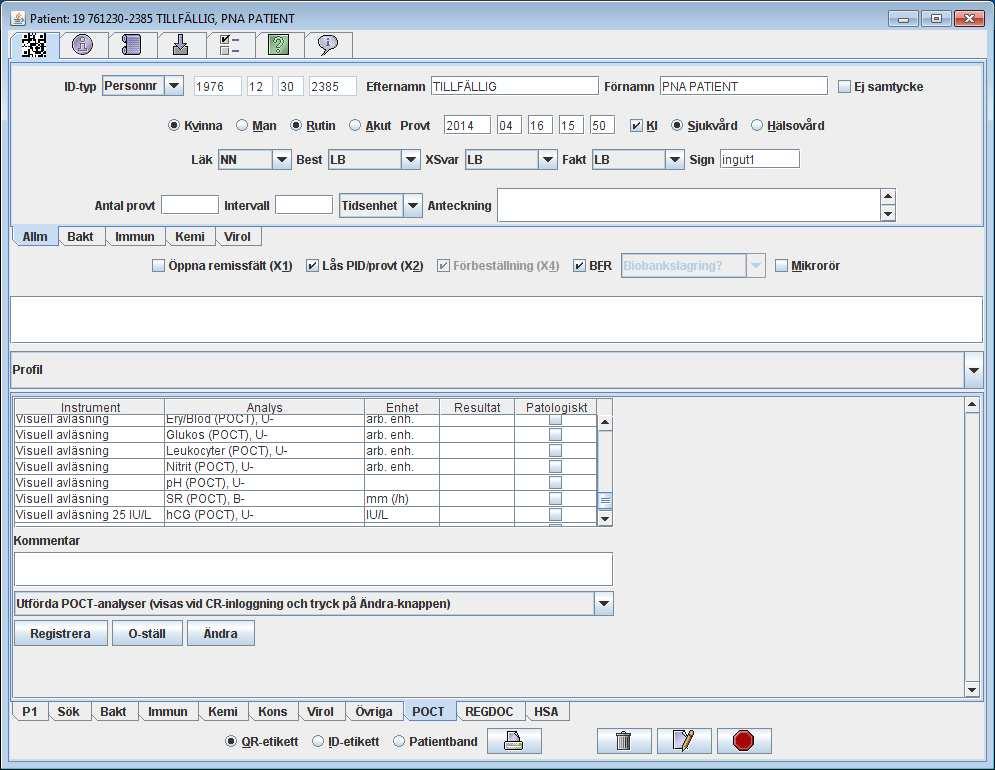The width and height of the screenshot is (995, 770).
Task: Click the Patologiskt column header
Action: [x=556, y=408]
